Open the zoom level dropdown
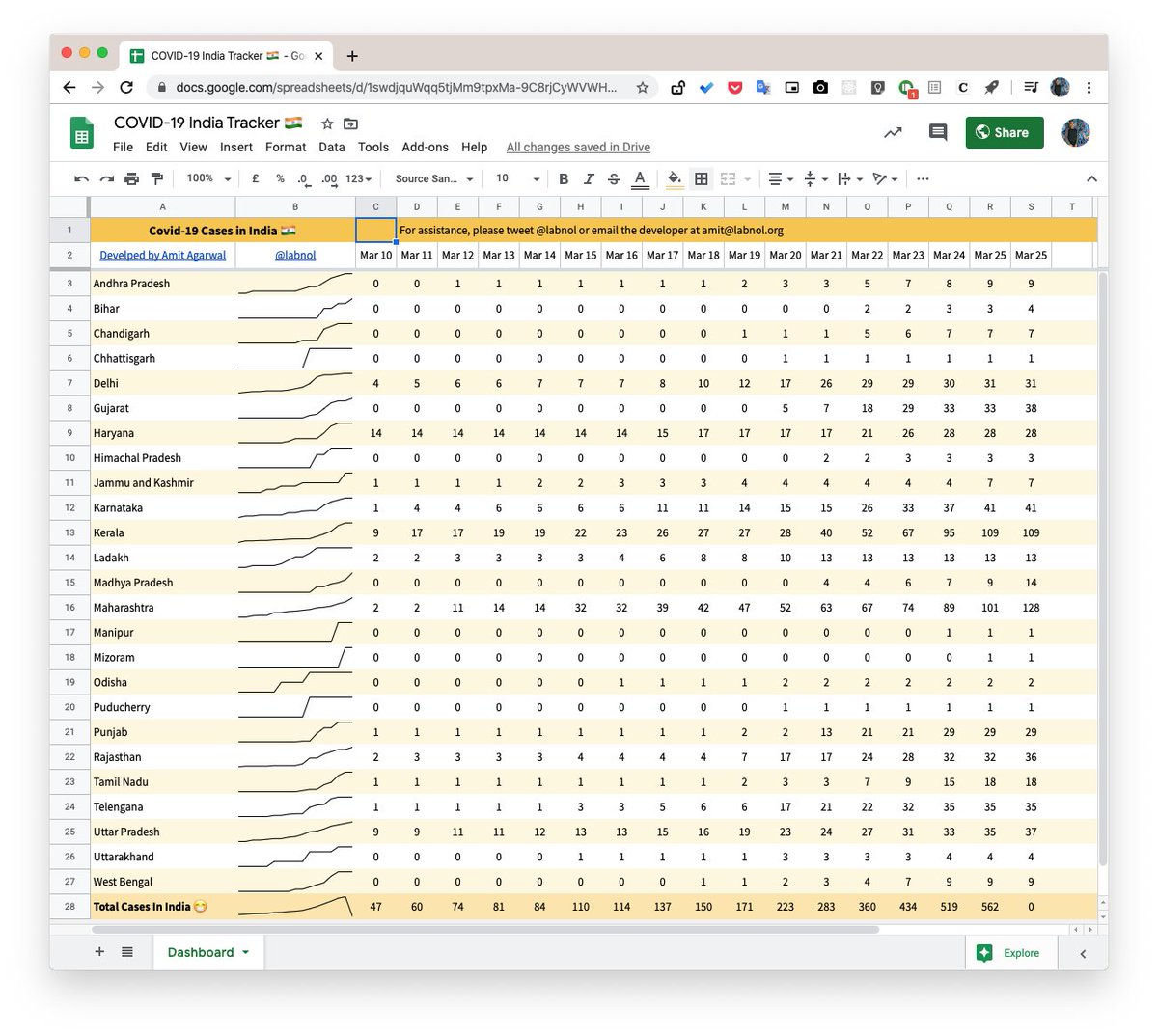The width and height of the screenshot is (1158, 1036). tap(208, 178)
